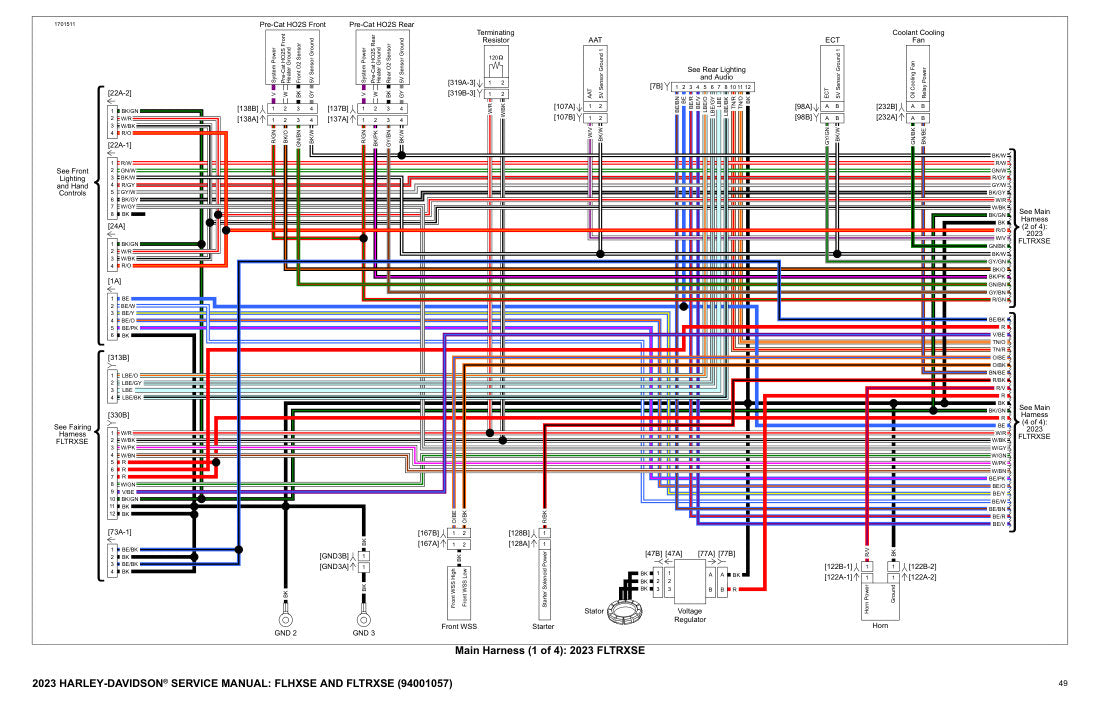Select connector label [22A-1]
The width and height of the screenshot is (1100, 712).
pyautogui.click(x=119, y=145)
